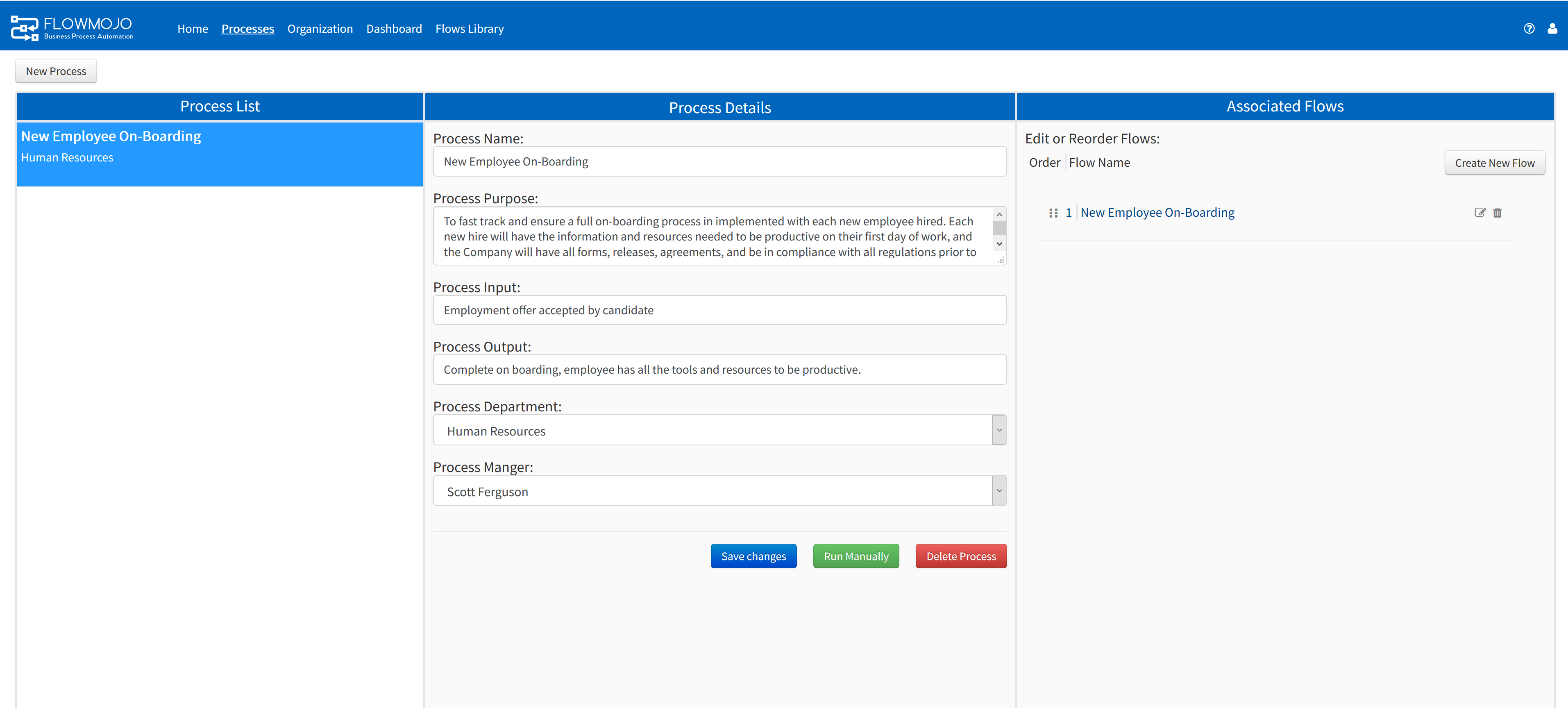Viewport: 1568px width, 708px height.
Task: Click trash icon to delete the flow
Action: 1498,213
